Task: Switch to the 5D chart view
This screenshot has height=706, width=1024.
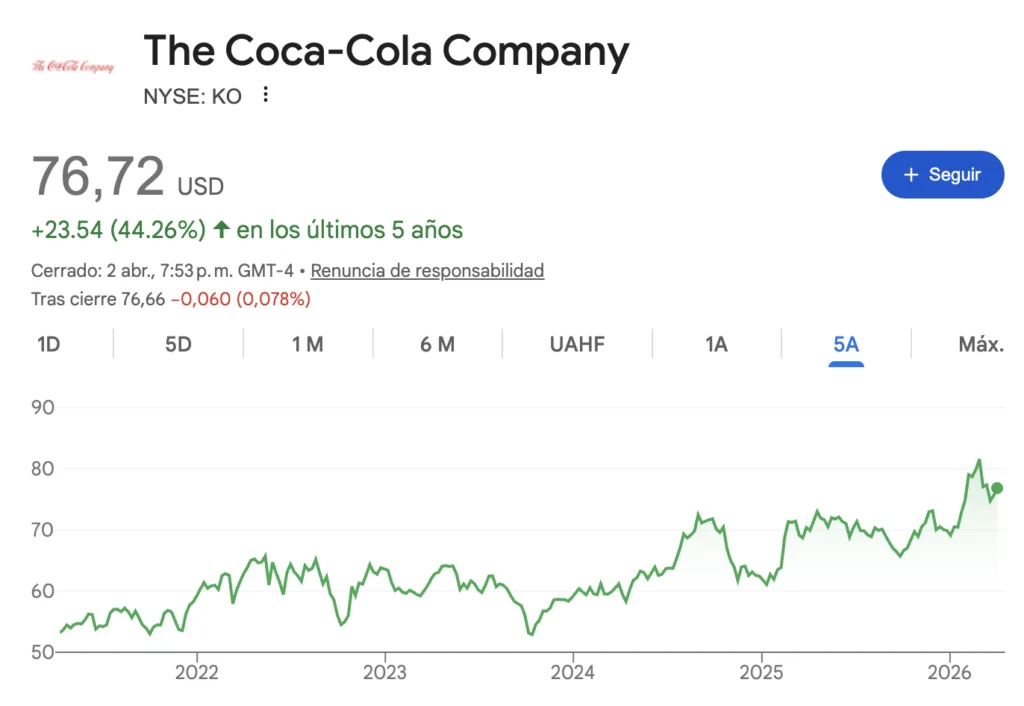Action: [x=176, y=344]
